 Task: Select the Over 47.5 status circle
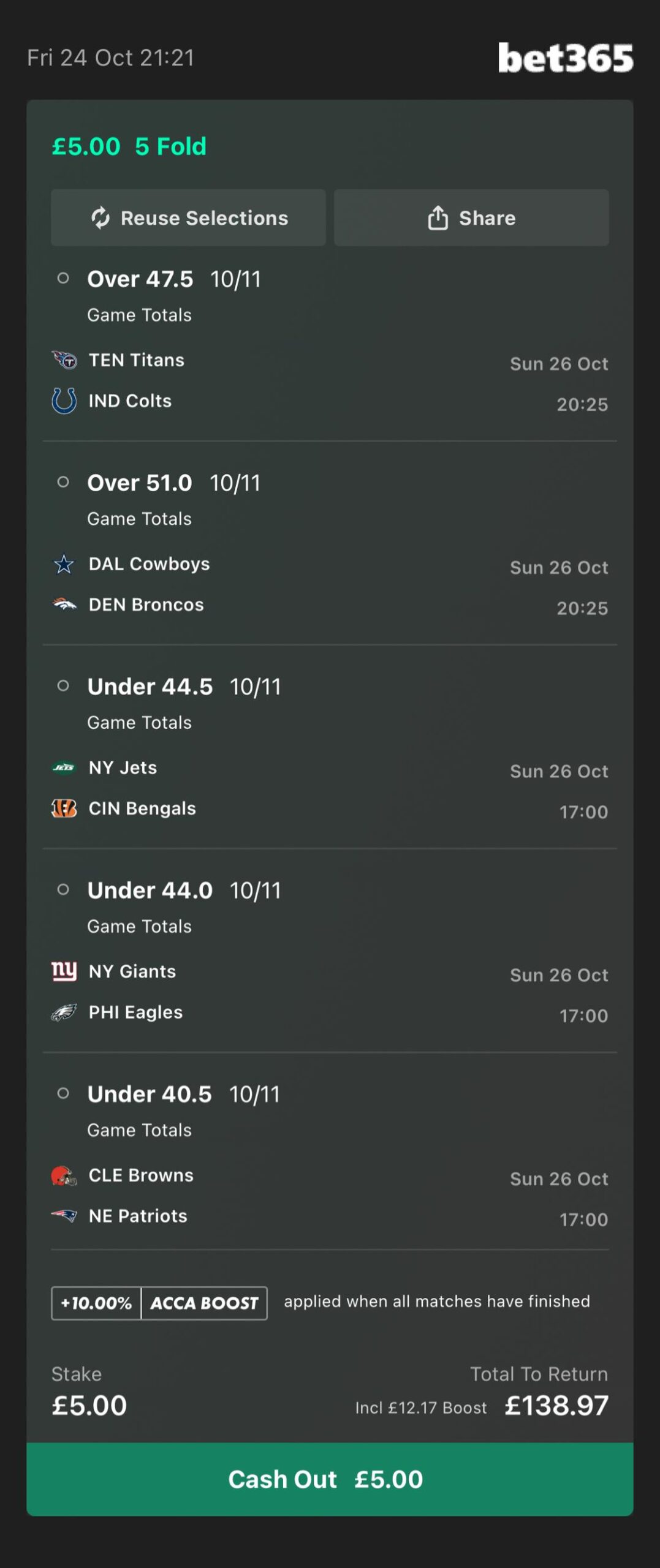click(x=63, y=279)
